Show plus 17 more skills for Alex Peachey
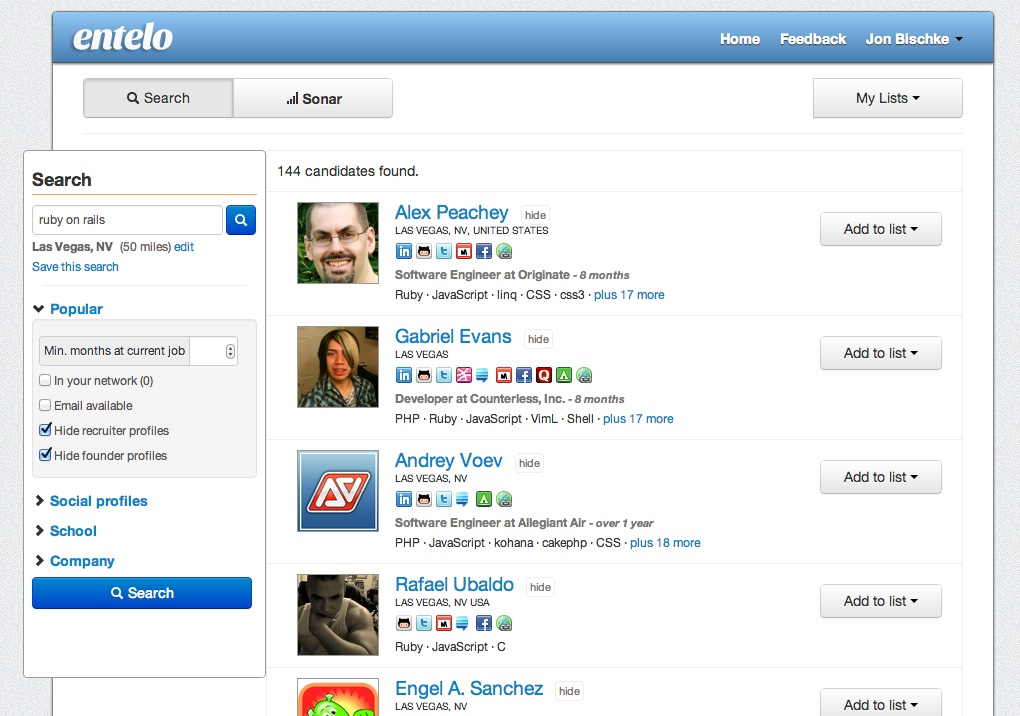The image size is (1020, 716). [x=629, y=295]
